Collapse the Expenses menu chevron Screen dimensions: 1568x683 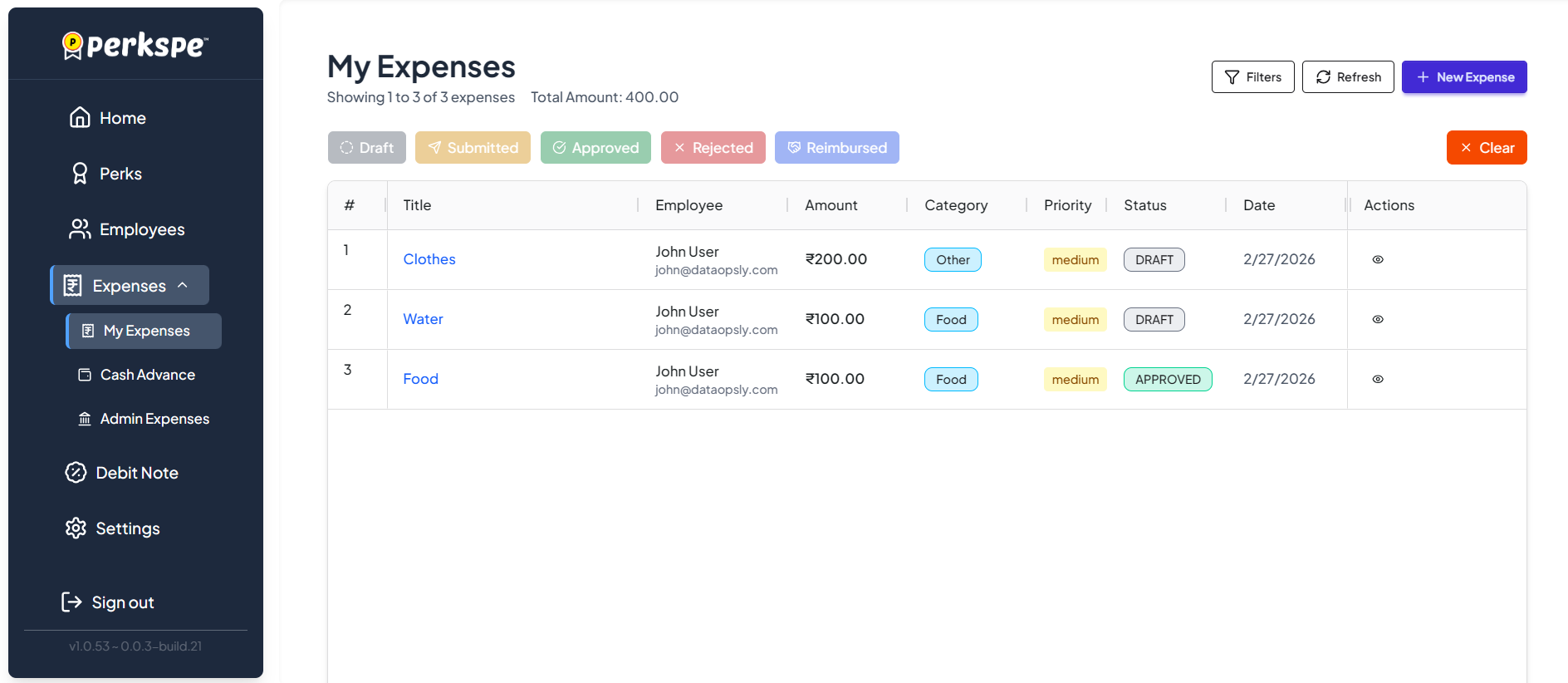pos(183,285)
